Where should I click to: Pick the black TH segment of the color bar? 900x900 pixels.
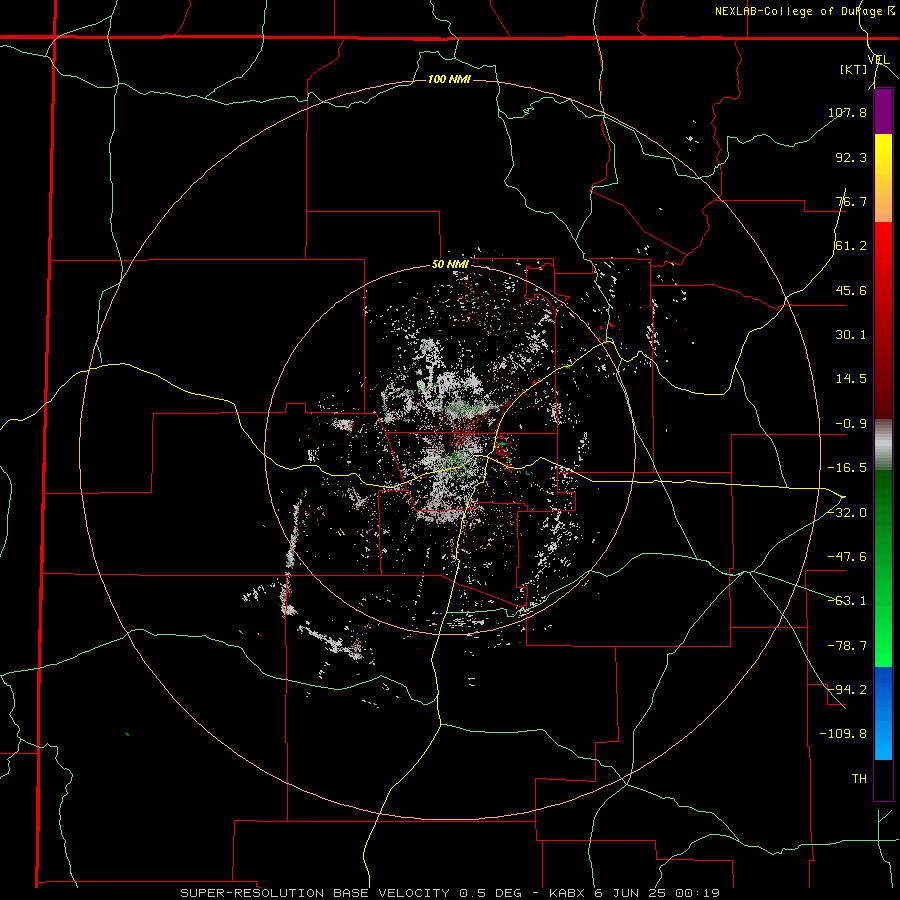tap(883, 779)
